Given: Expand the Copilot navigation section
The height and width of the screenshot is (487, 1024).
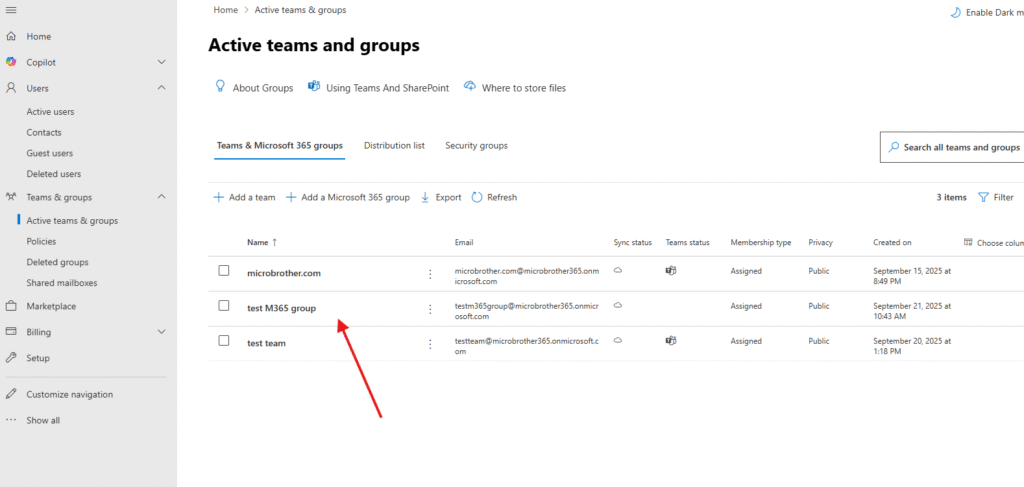Looking at the screenshot, I should [162, 62].
